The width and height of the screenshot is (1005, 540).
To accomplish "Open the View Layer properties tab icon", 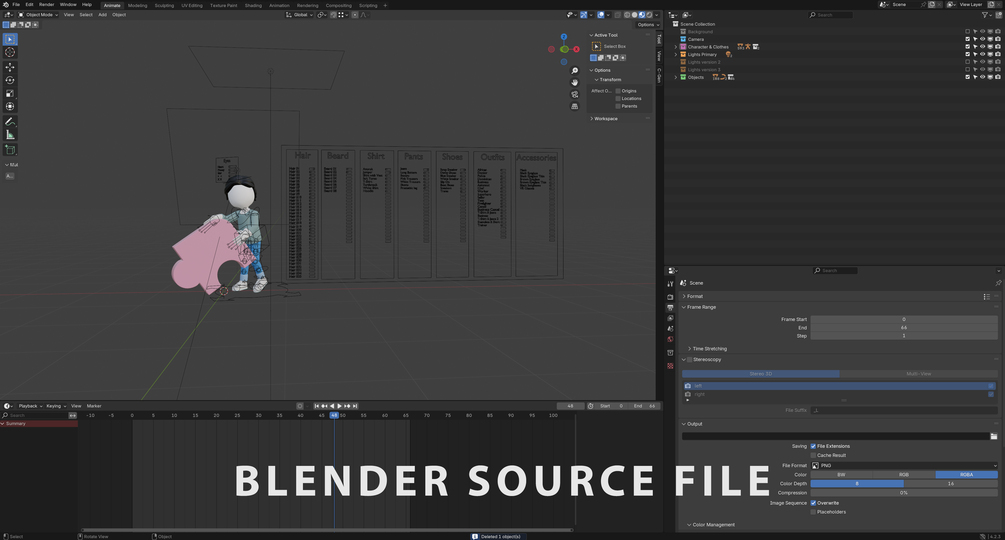I will [670, 318].
